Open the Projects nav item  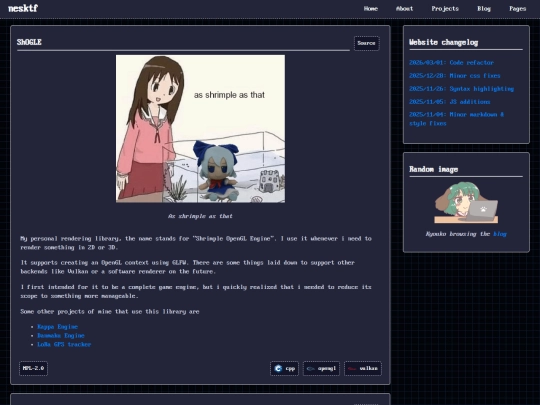pyautogui.click(x=445, y=9)
